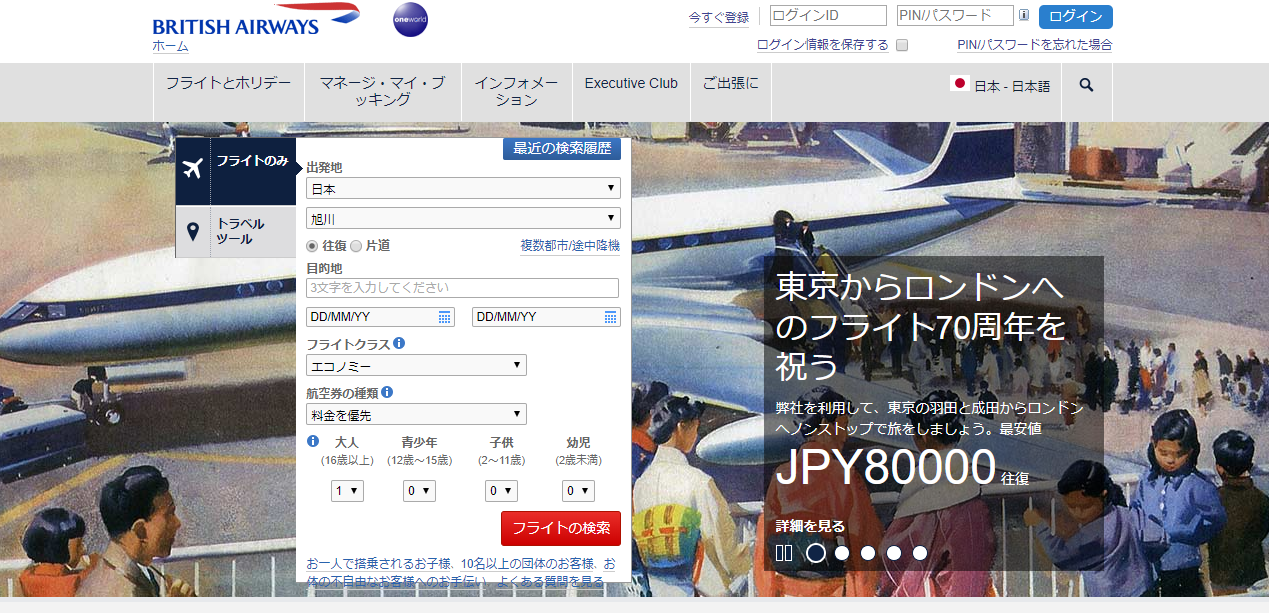
Task: Click the oneworld alliance logo
Action: click(x=411, y=20)
